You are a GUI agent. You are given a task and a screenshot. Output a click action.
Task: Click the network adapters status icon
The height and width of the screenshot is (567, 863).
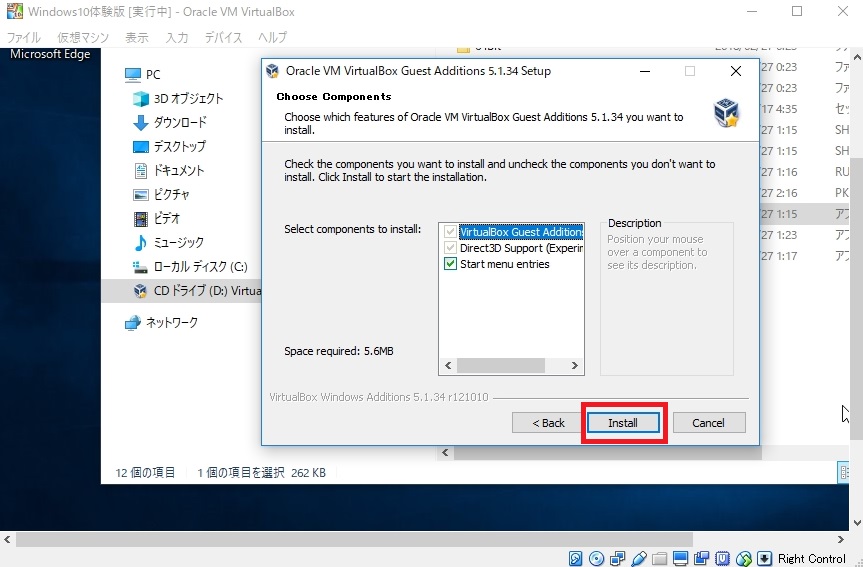pos(618,558)
